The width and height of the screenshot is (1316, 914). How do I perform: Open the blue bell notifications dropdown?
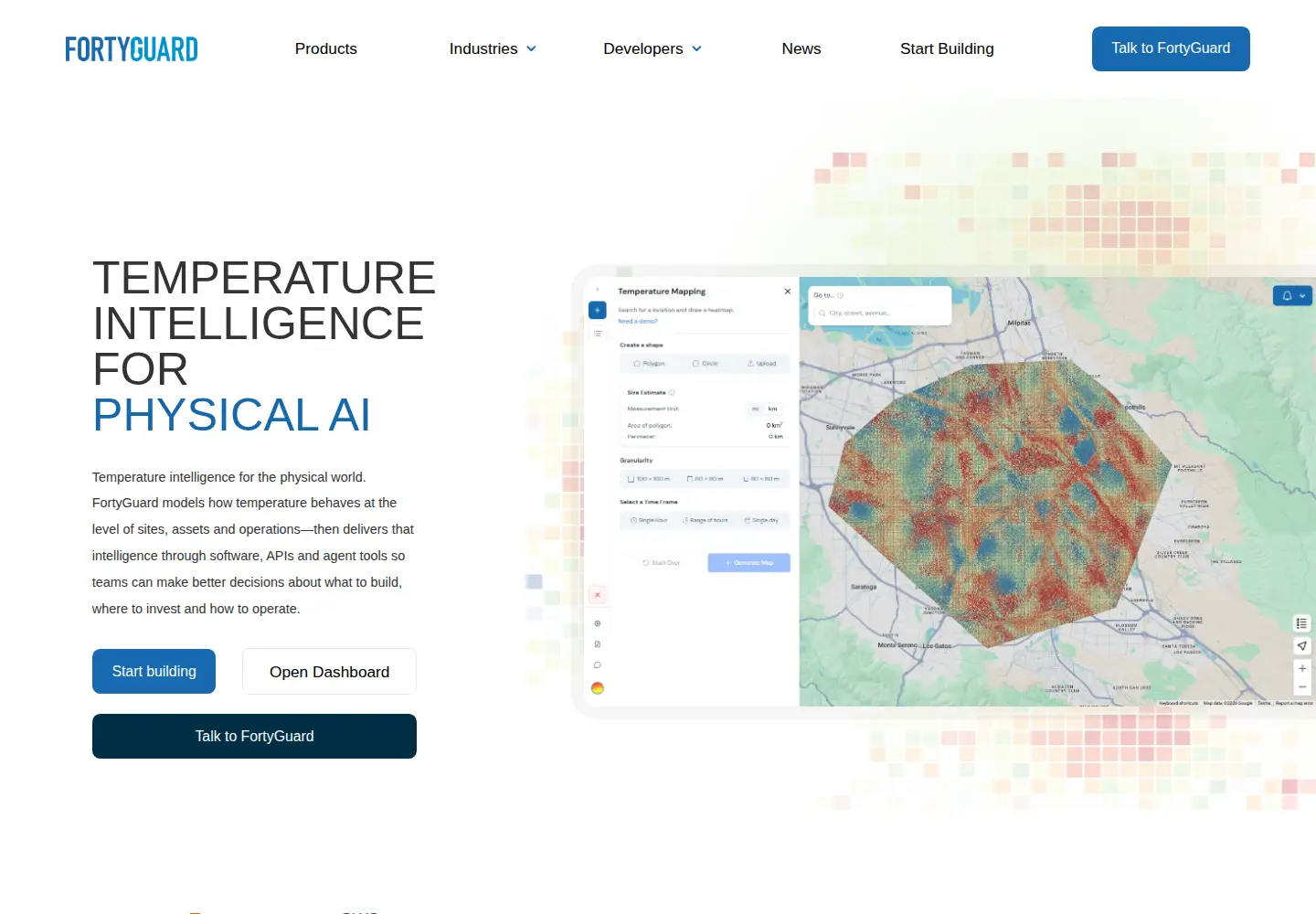pos(1293,296)
